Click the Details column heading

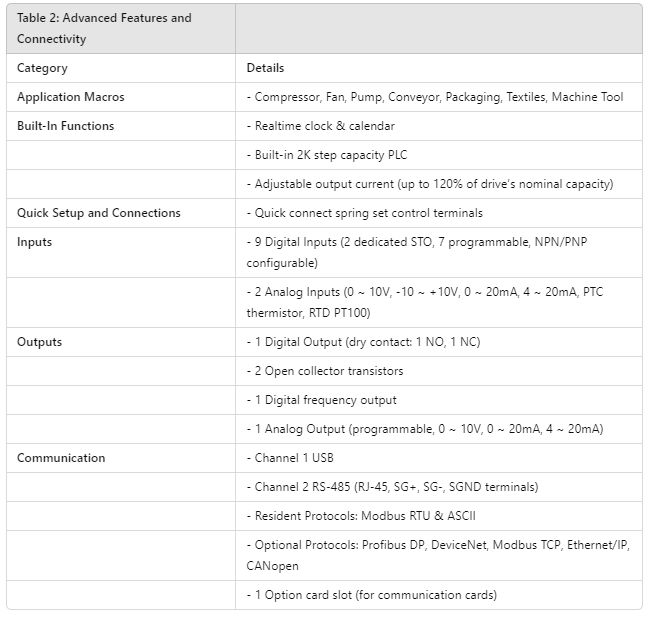[265, 68]
